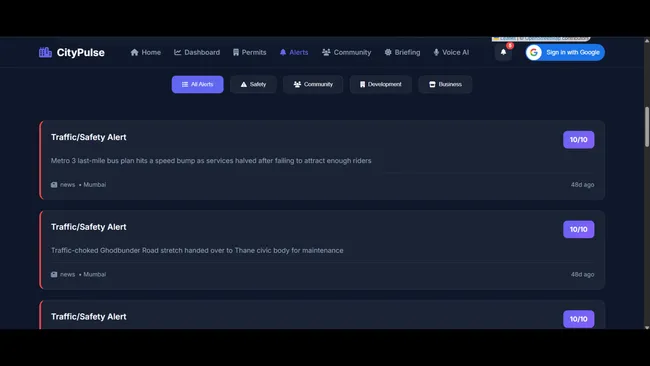
Task: Open the Briefing page
Action: tap(402, 52)
